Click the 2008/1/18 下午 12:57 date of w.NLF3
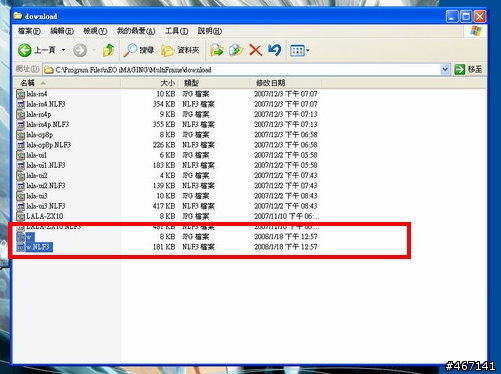The image size is (501, 374). (286, 247)
